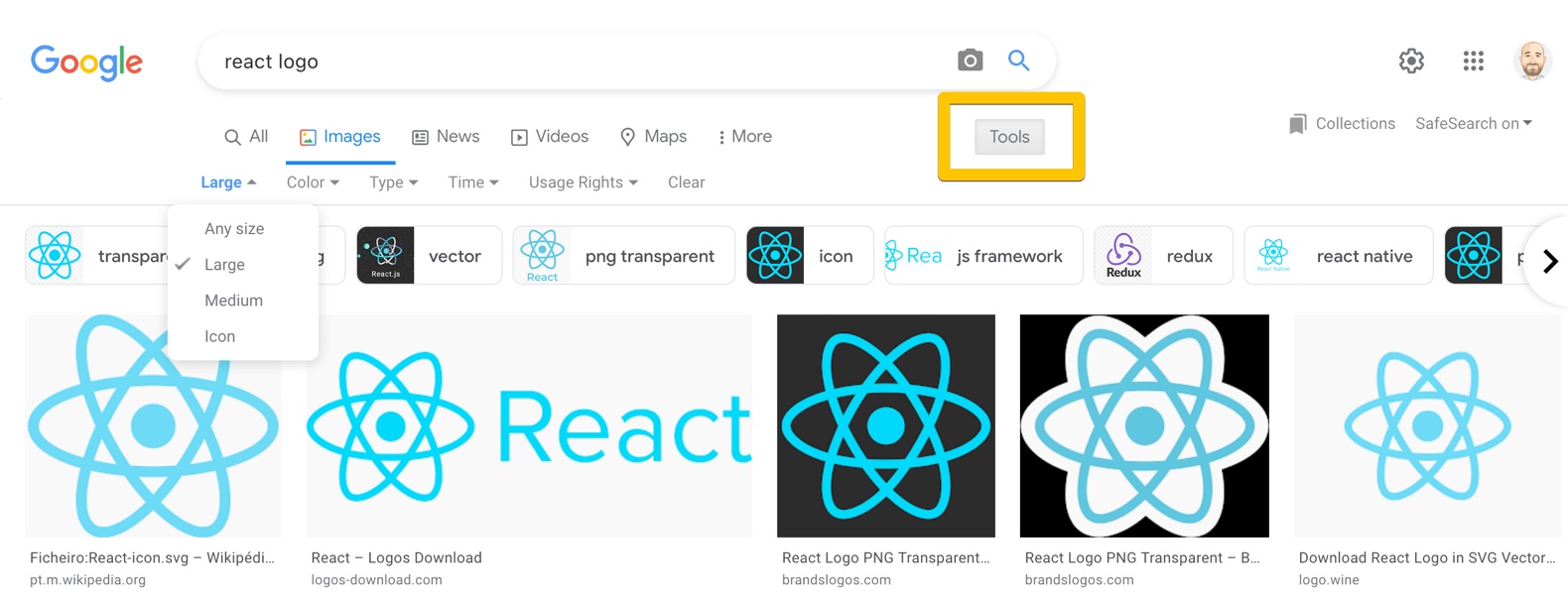
Task: Select the 'Medium' size option
Action: tap(233, 301)
